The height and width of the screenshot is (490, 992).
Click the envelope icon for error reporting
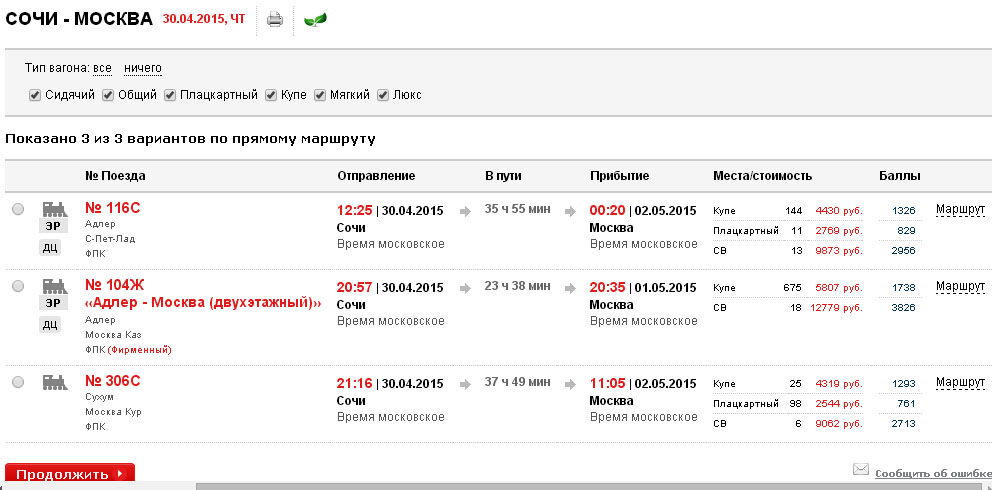tap(860, 469)
